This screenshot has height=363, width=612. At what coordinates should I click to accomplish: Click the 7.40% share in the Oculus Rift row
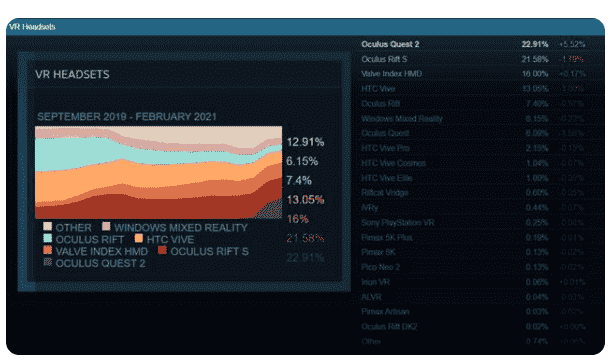pos(537,103)
